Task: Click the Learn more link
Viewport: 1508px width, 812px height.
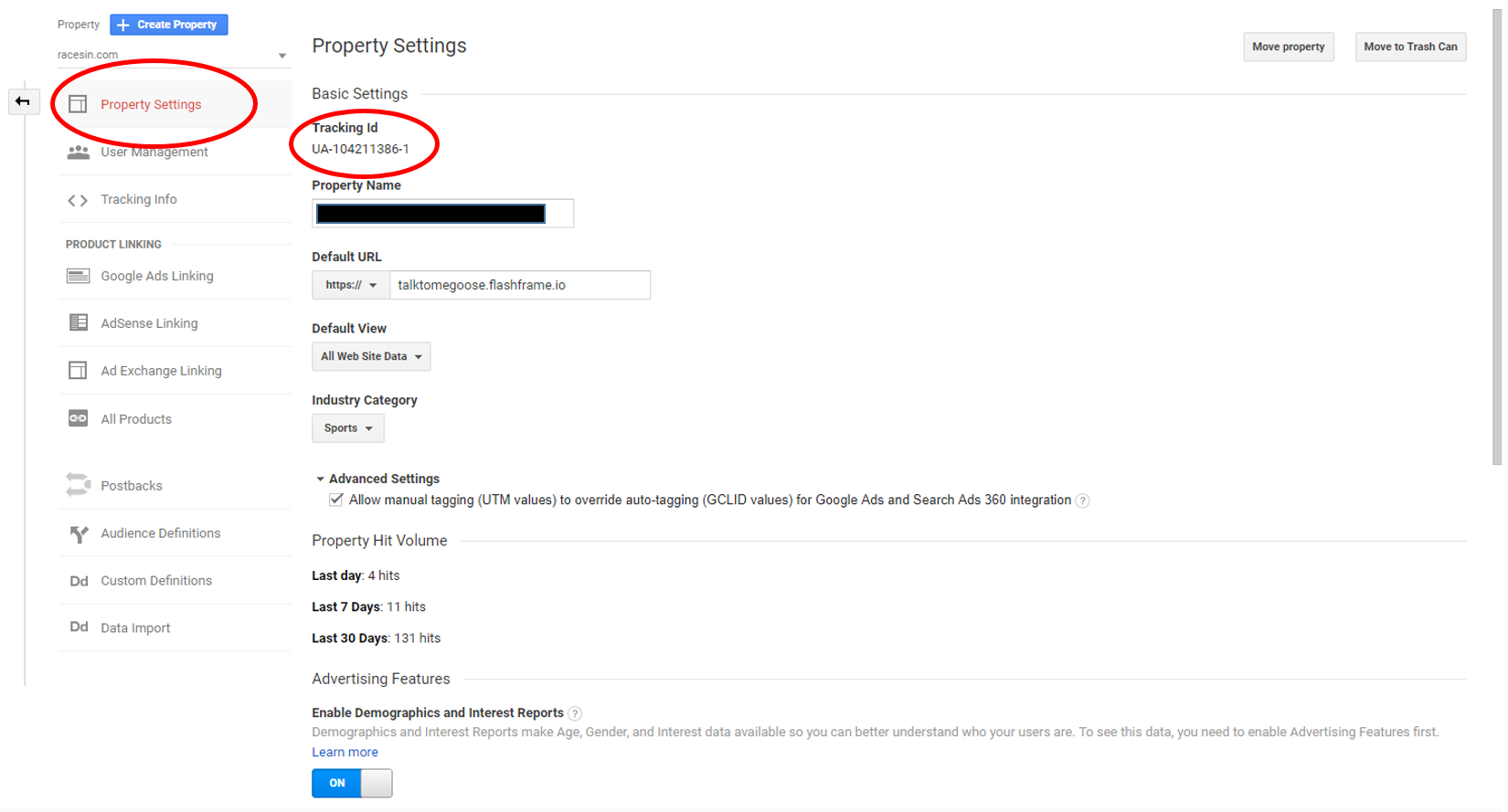Action: [345, 752]
